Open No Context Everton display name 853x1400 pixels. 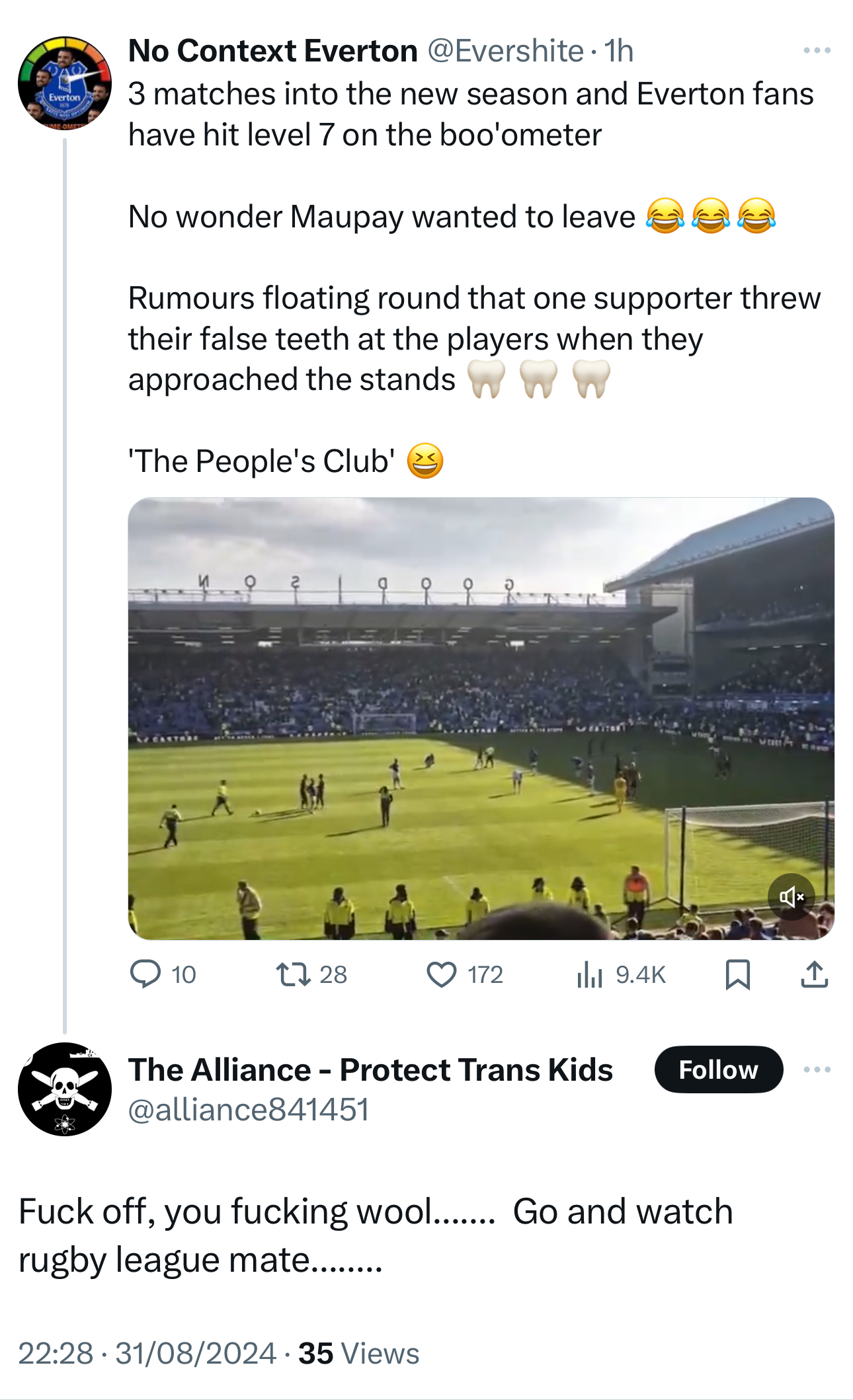(x=272, y=51)
